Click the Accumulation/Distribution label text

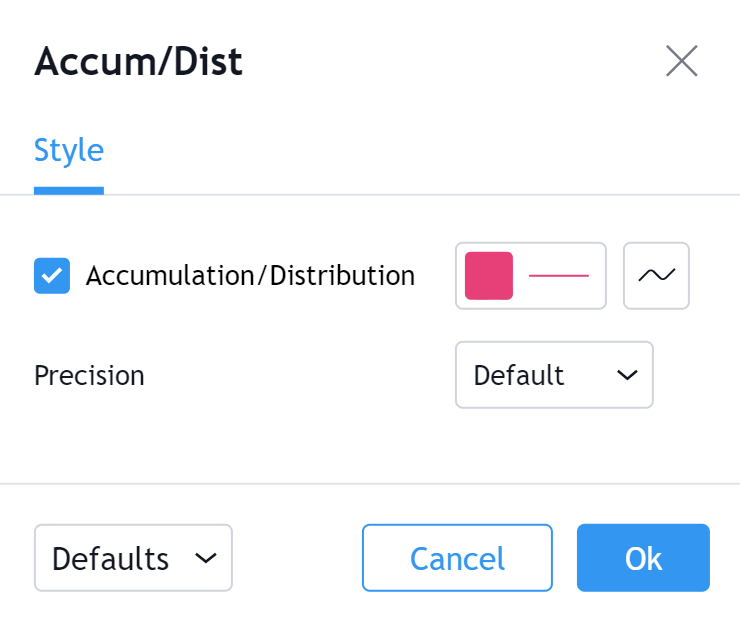(x=250, y=276)
